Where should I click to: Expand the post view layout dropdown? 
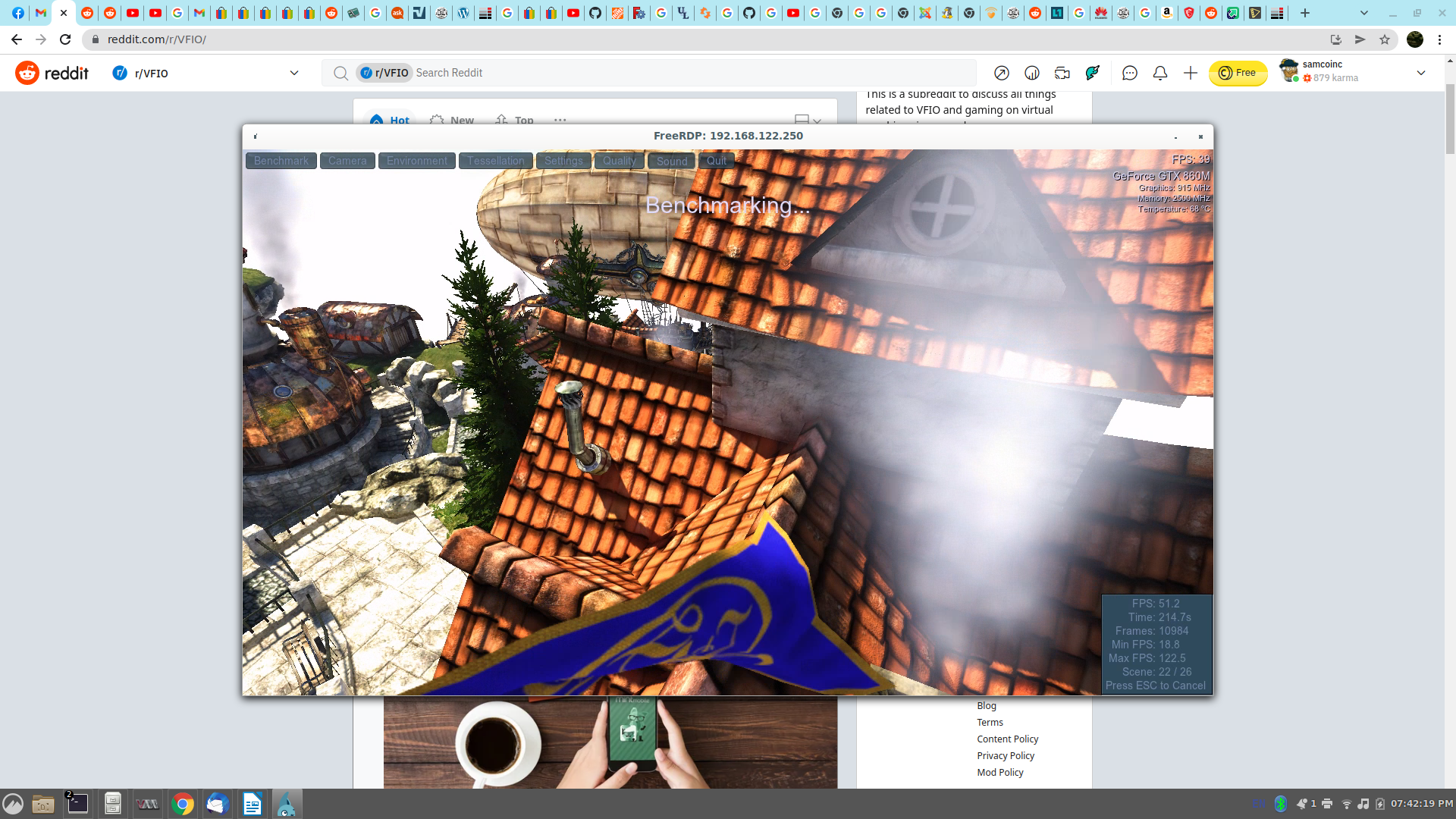[x=808, y=120]
